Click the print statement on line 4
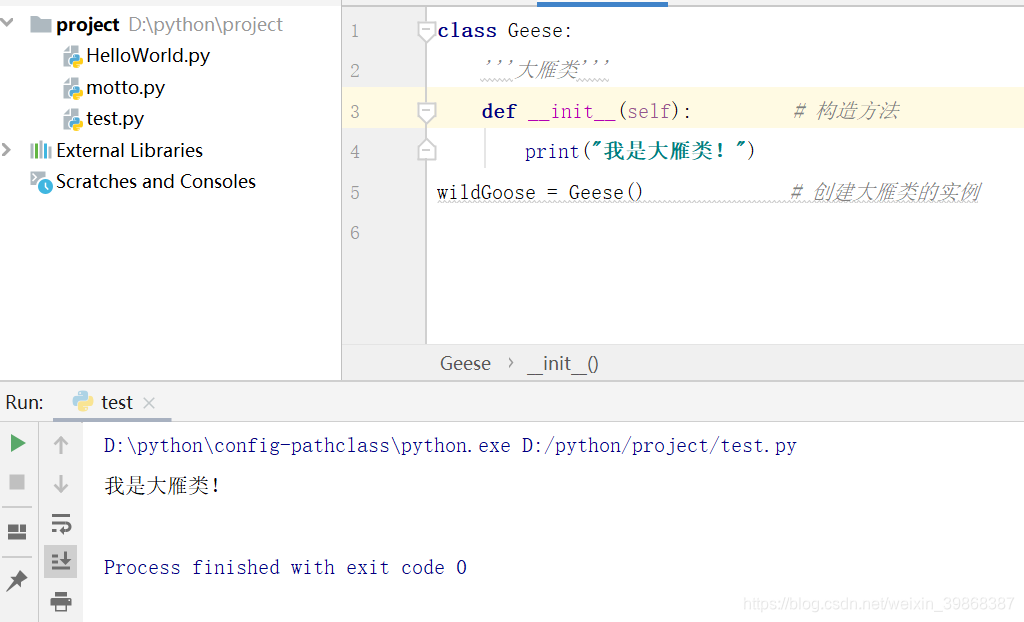 (x=639, y=151)
